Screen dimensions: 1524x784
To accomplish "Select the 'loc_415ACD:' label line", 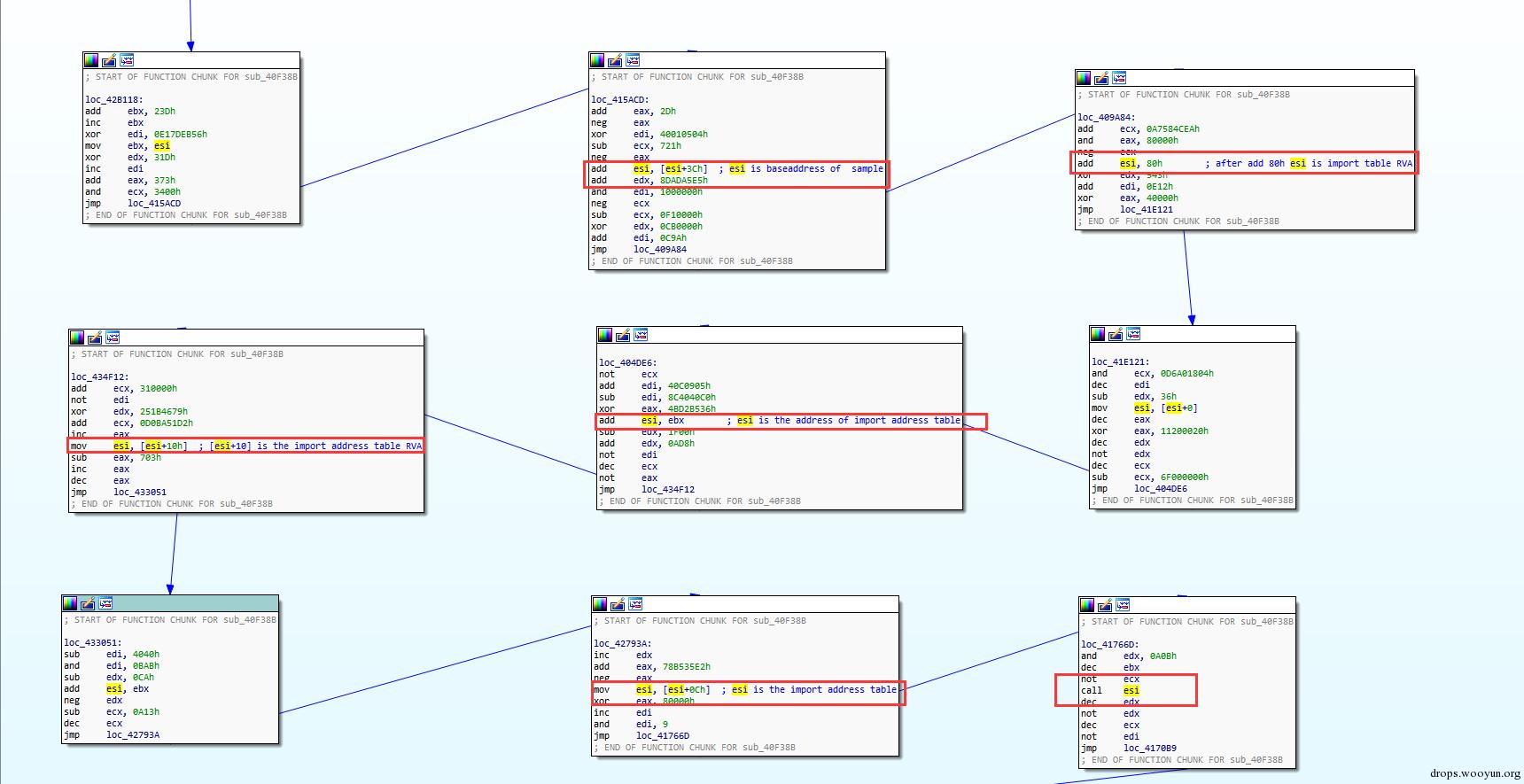I will [620, 99].
